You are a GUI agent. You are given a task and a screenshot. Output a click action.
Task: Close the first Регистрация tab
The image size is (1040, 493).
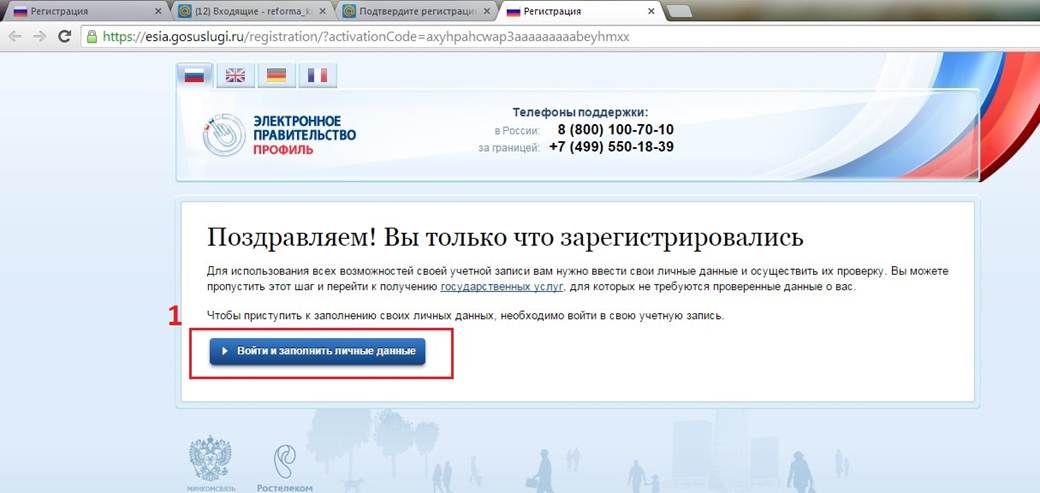tap(158, 11)
